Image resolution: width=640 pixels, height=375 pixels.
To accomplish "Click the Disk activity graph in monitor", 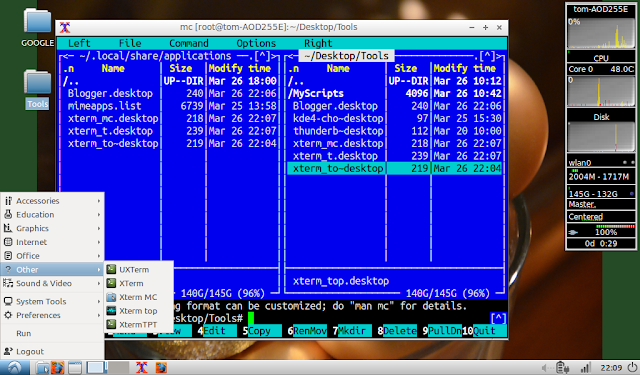I will [x=601, y=137].
